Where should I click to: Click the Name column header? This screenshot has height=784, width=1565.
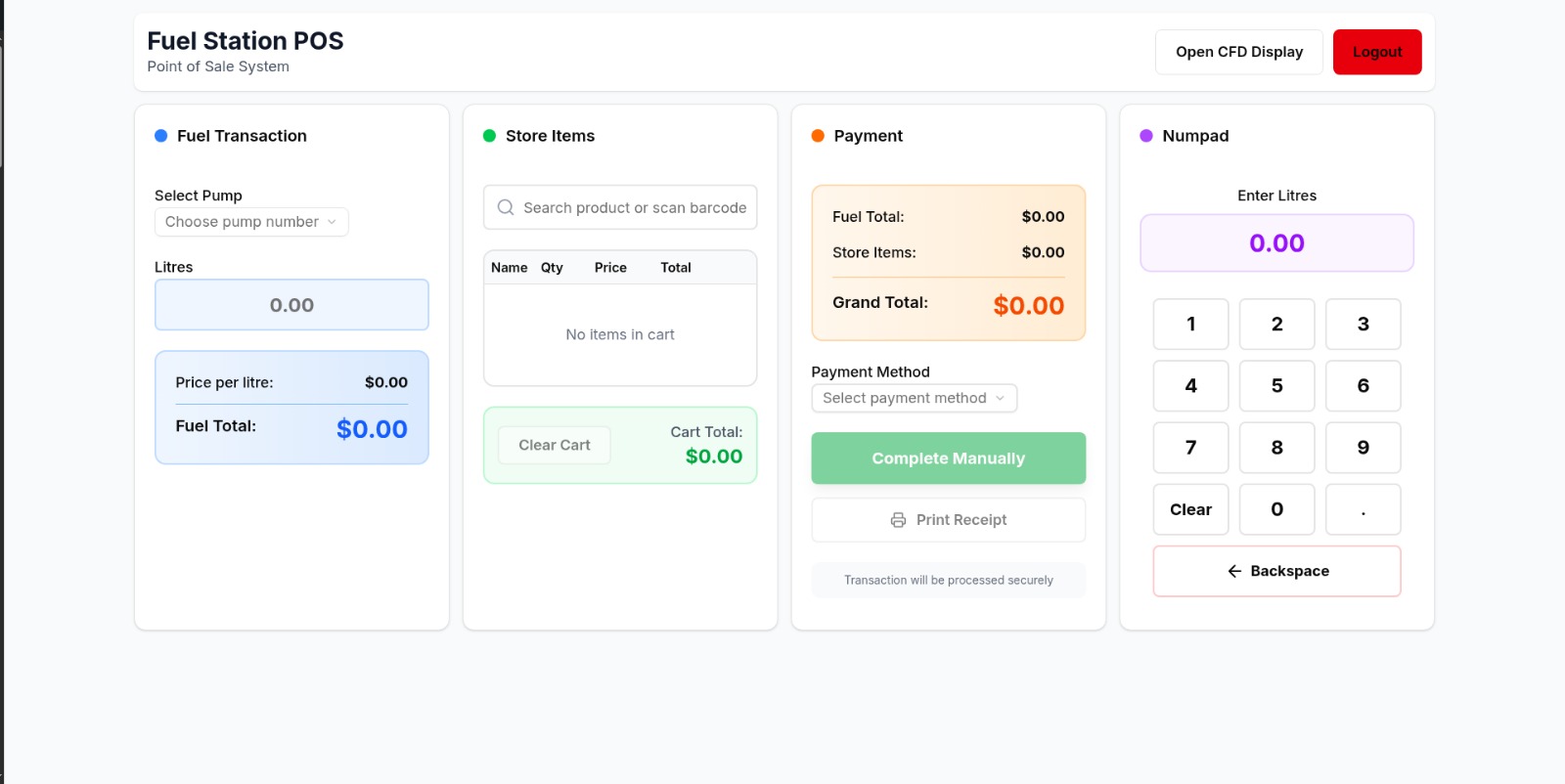pyautogui.click(x=509, y=268)
